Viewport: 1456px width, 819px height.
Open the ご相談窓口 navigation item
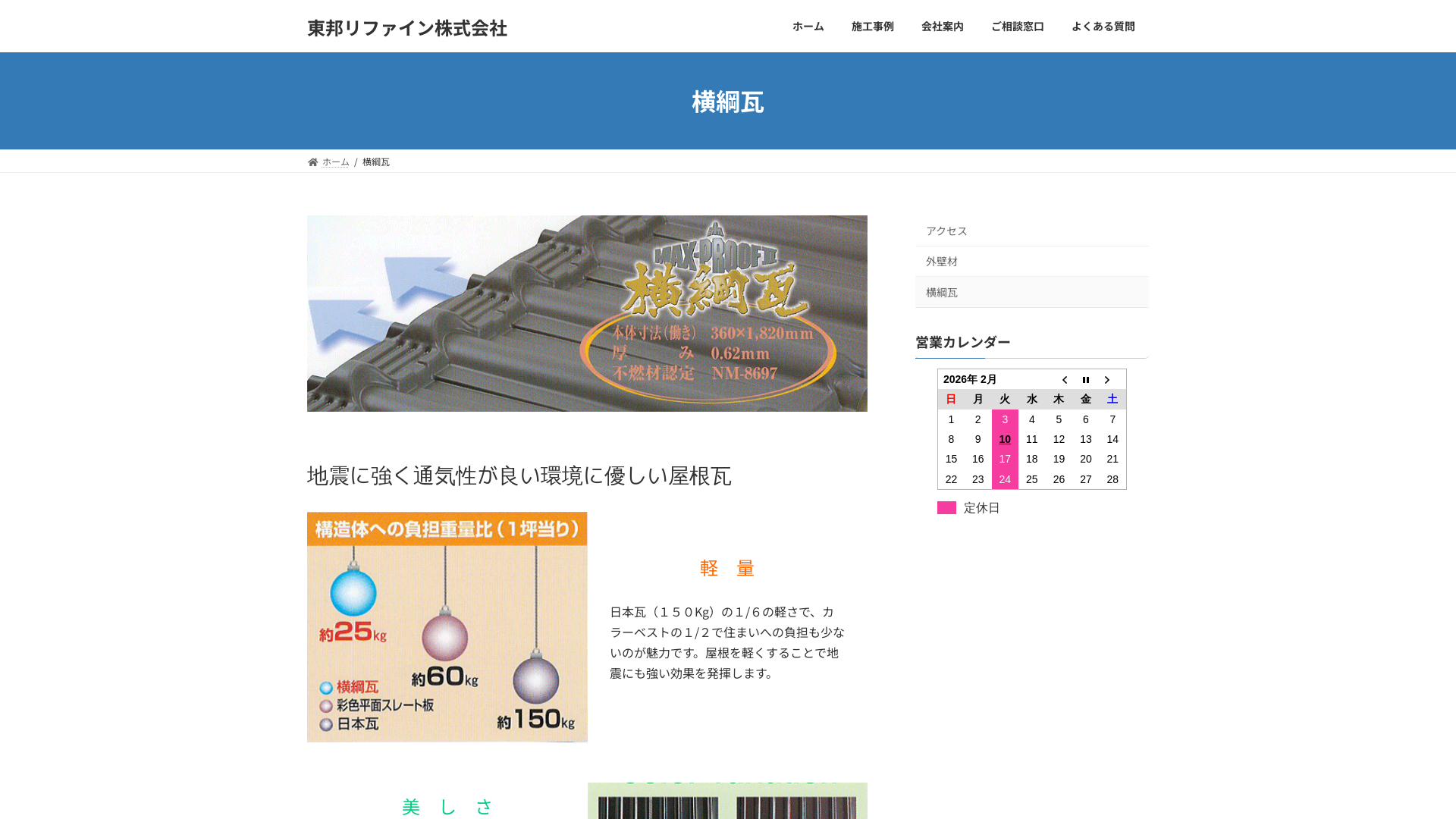[x=1016, y=27]
